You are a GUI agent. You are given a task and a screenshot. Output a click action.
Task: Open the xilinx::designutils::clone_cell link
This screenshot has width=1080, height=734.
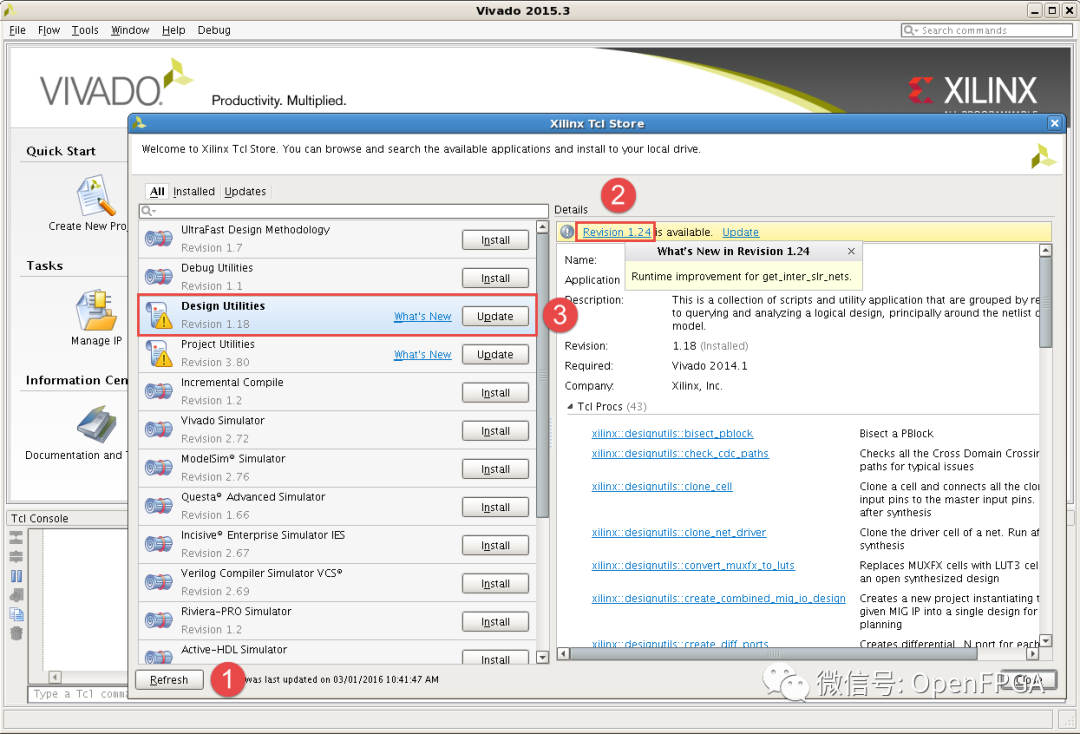(x=662, y=487)
